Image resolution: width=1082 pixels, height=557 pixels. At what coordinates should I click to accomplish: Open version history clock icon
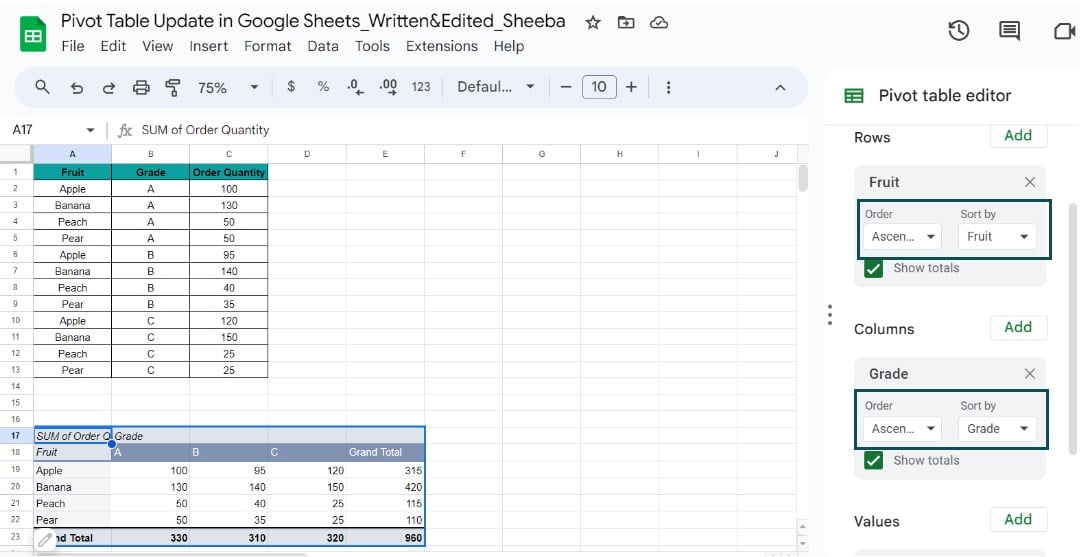[x=958, y=31]
